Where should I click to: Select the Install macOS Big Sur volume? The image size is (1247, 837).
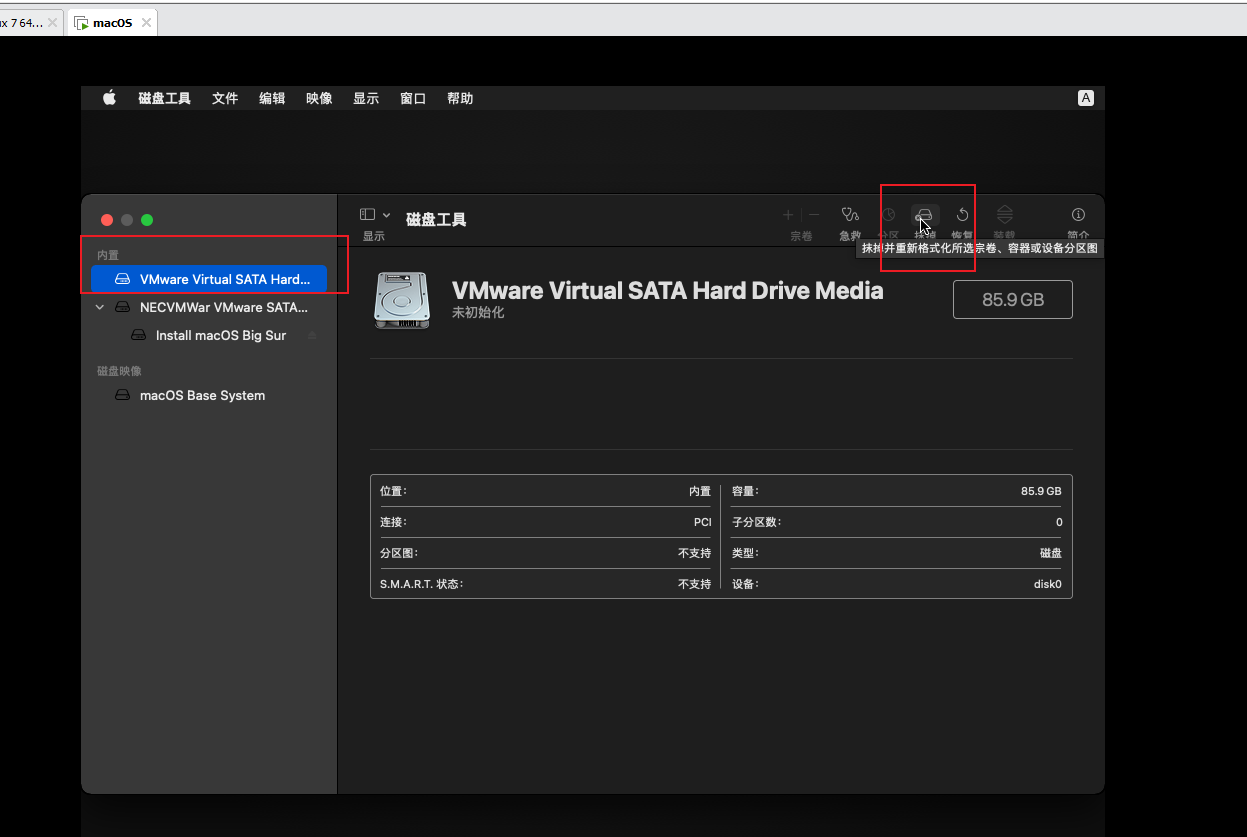pos(209,335)
